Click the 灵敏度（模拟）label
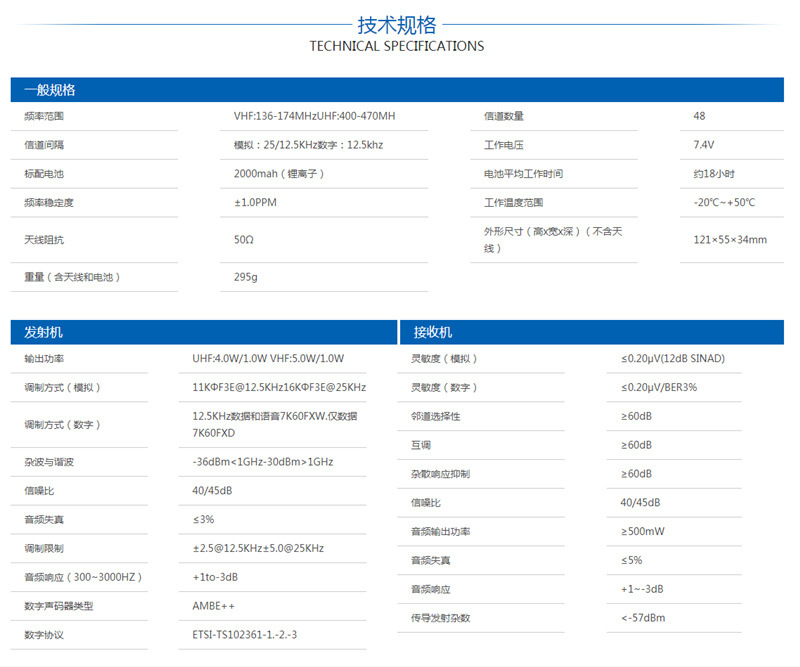The height and width of the screenshot is (667, 800). click(x=444, y=359)
